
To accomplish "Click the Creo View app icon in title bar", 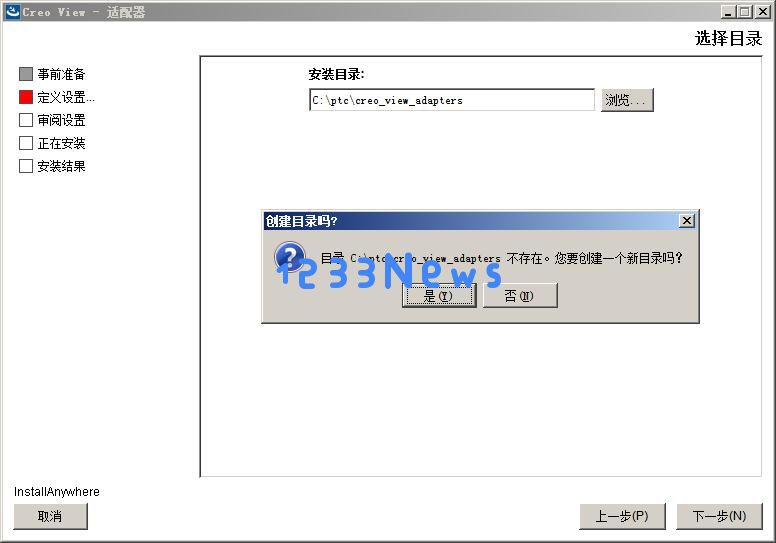I will pyautogui.click(x=13, y=11).
